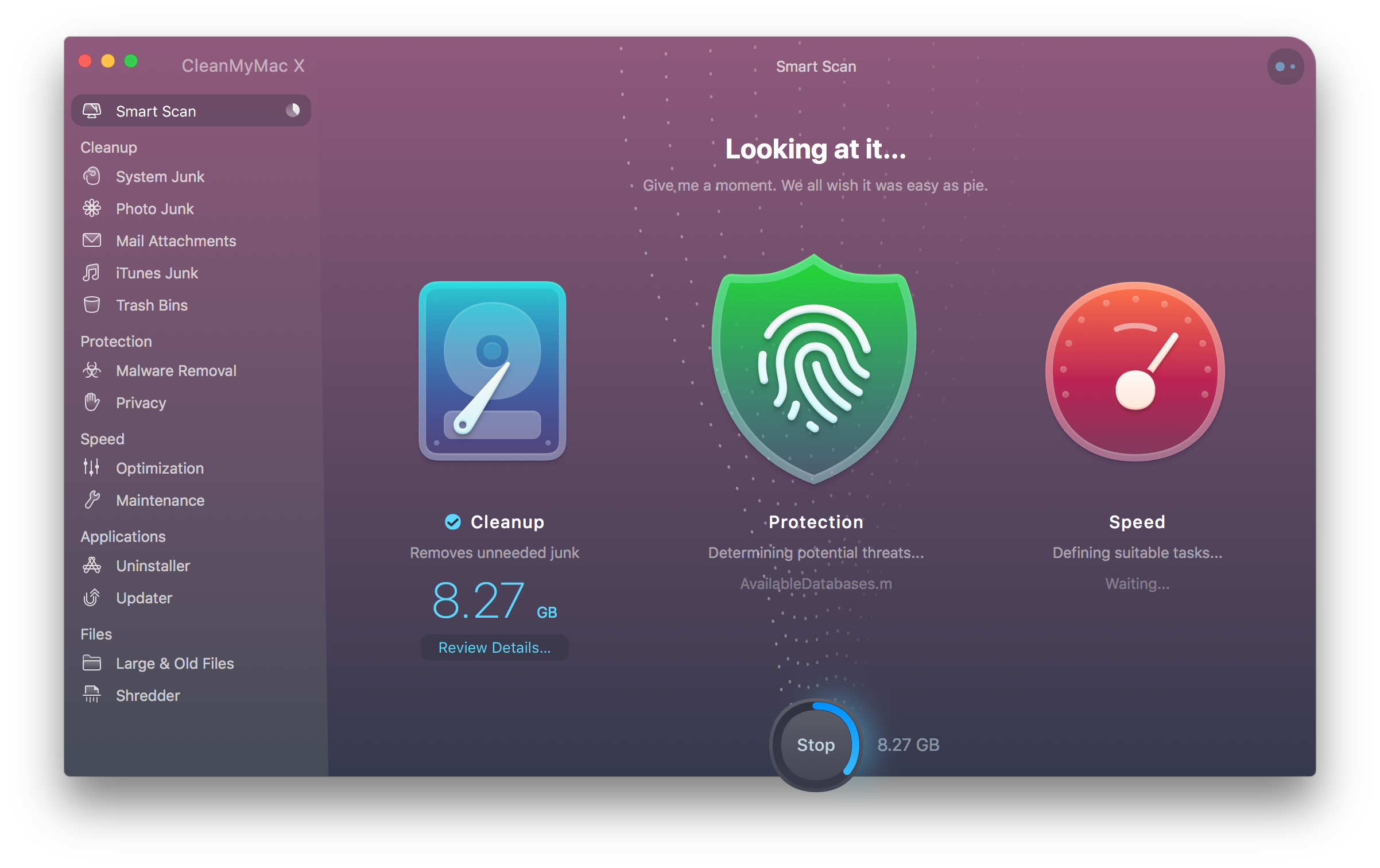Select iTunes Junk in sidebar
The image size is (1380, 868).
[157, 273]
